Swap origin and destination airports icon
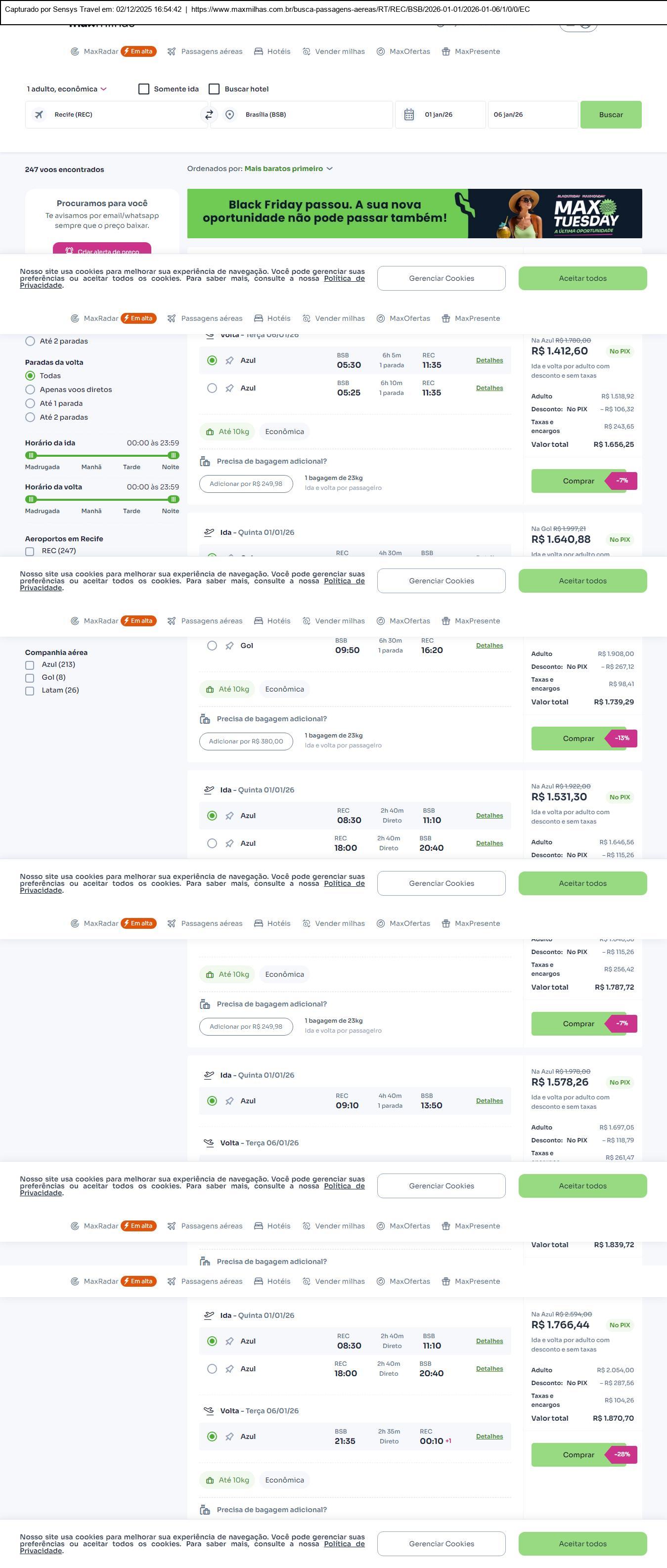667x1568 pixels. tap(209, 114)
